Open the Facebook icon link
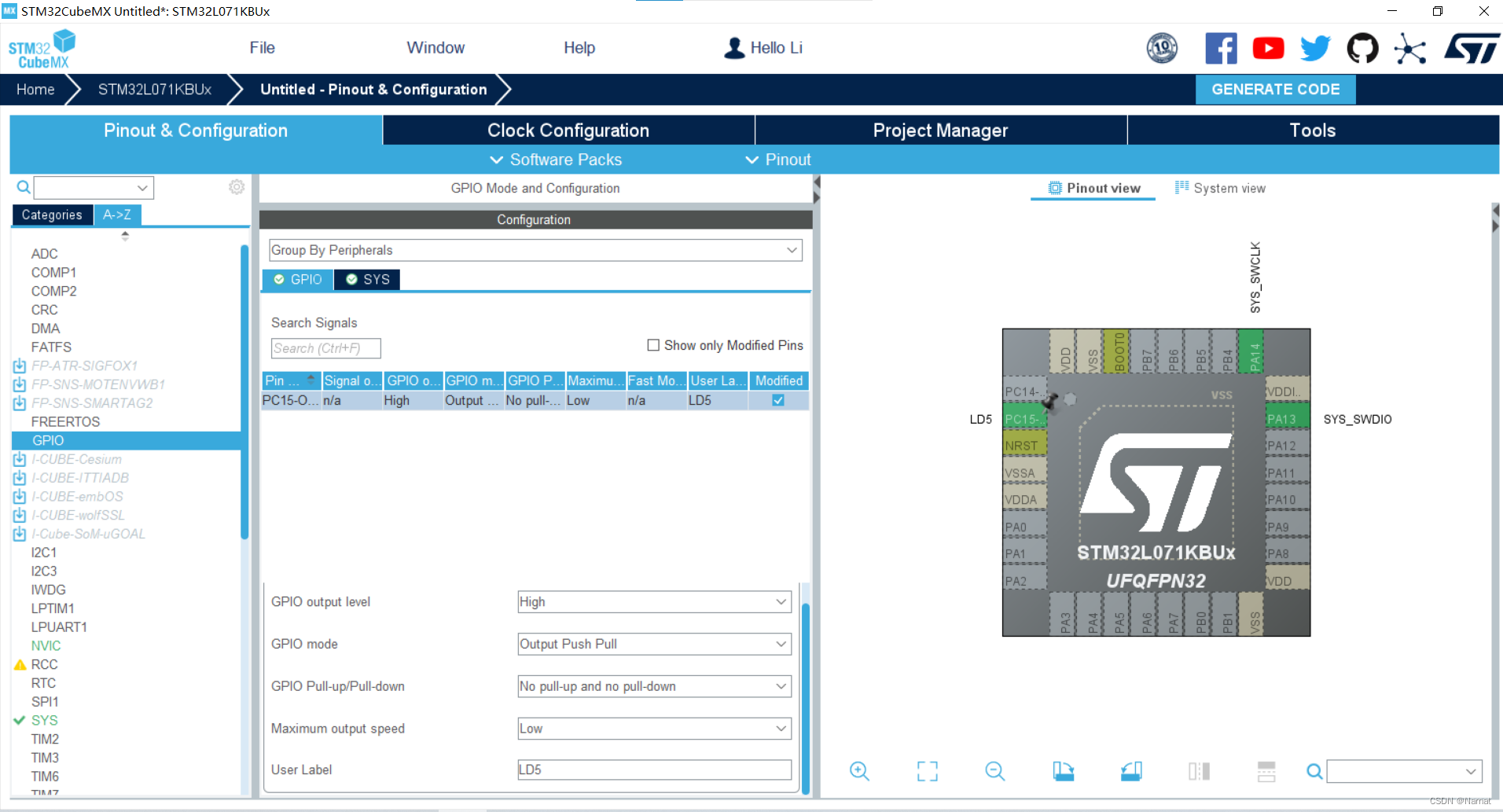 [x=1221, y=49]
